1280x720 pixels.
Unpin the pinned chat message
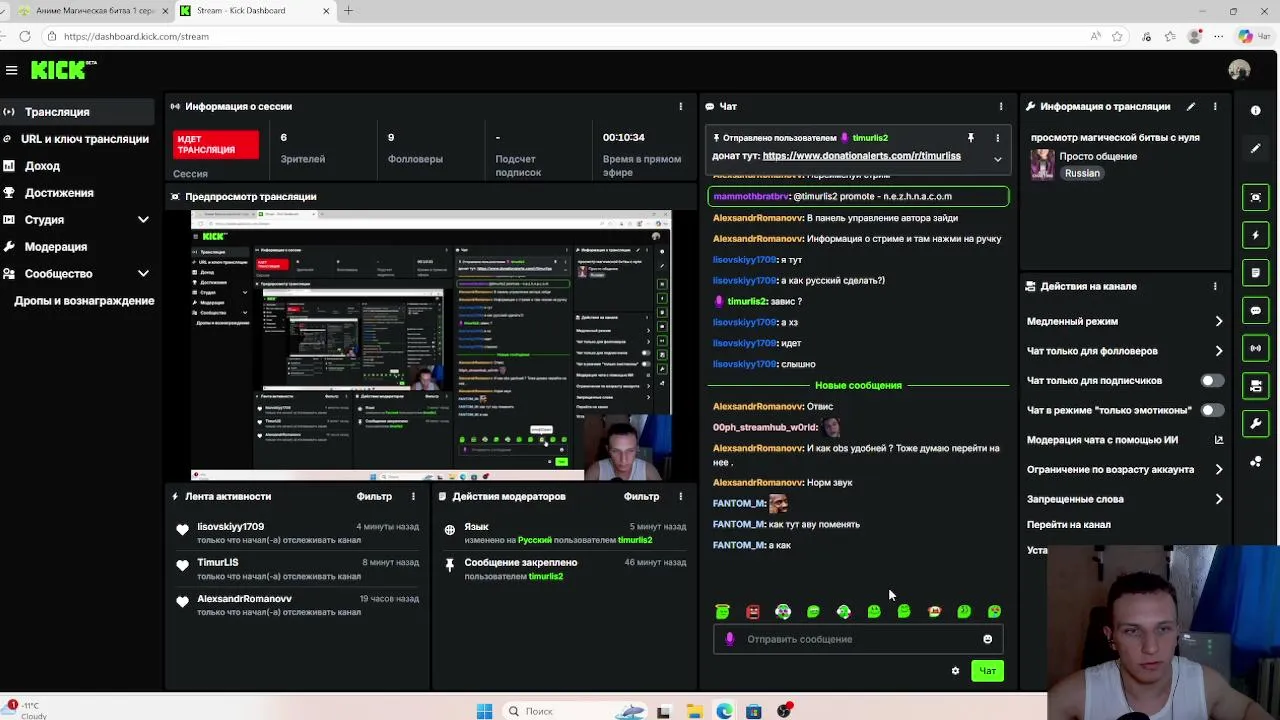[970, 138]
